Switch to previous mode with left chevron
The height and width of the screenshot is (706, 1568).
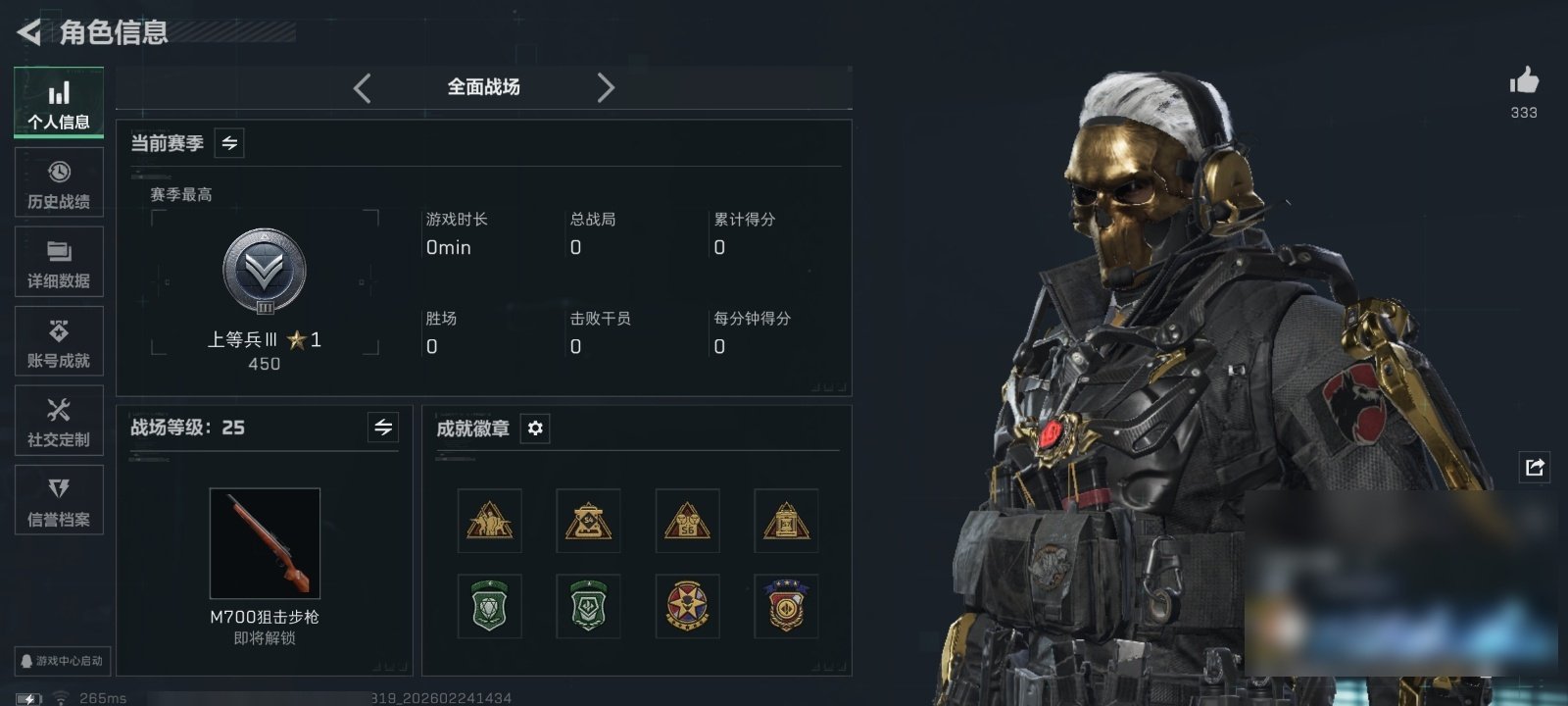363,88
